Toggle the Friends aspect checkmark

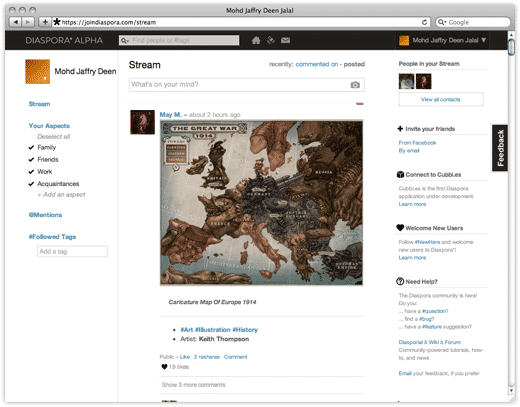31,160
